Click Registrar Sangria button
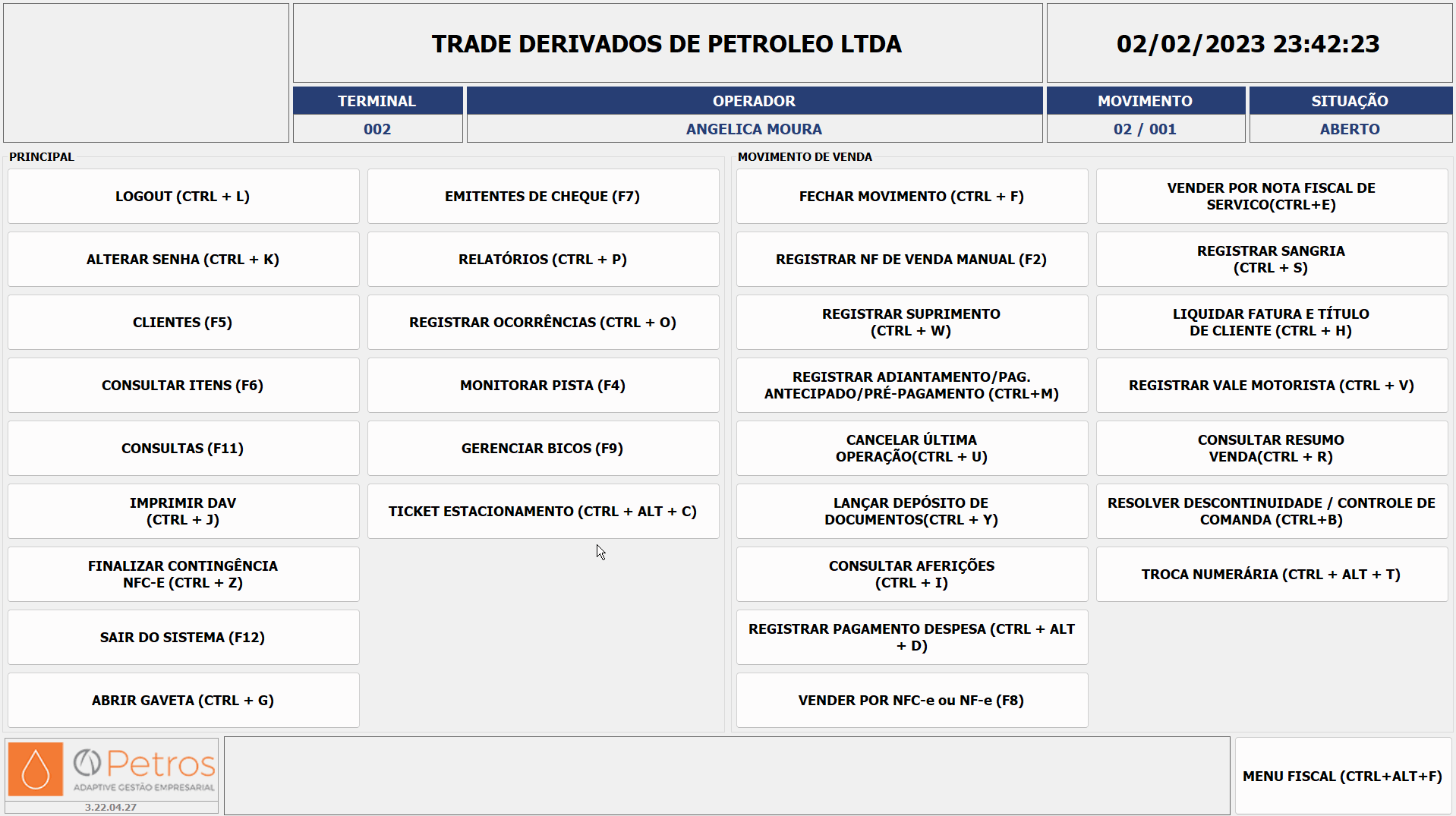 pyautogui.click(x=1272, y=260)
